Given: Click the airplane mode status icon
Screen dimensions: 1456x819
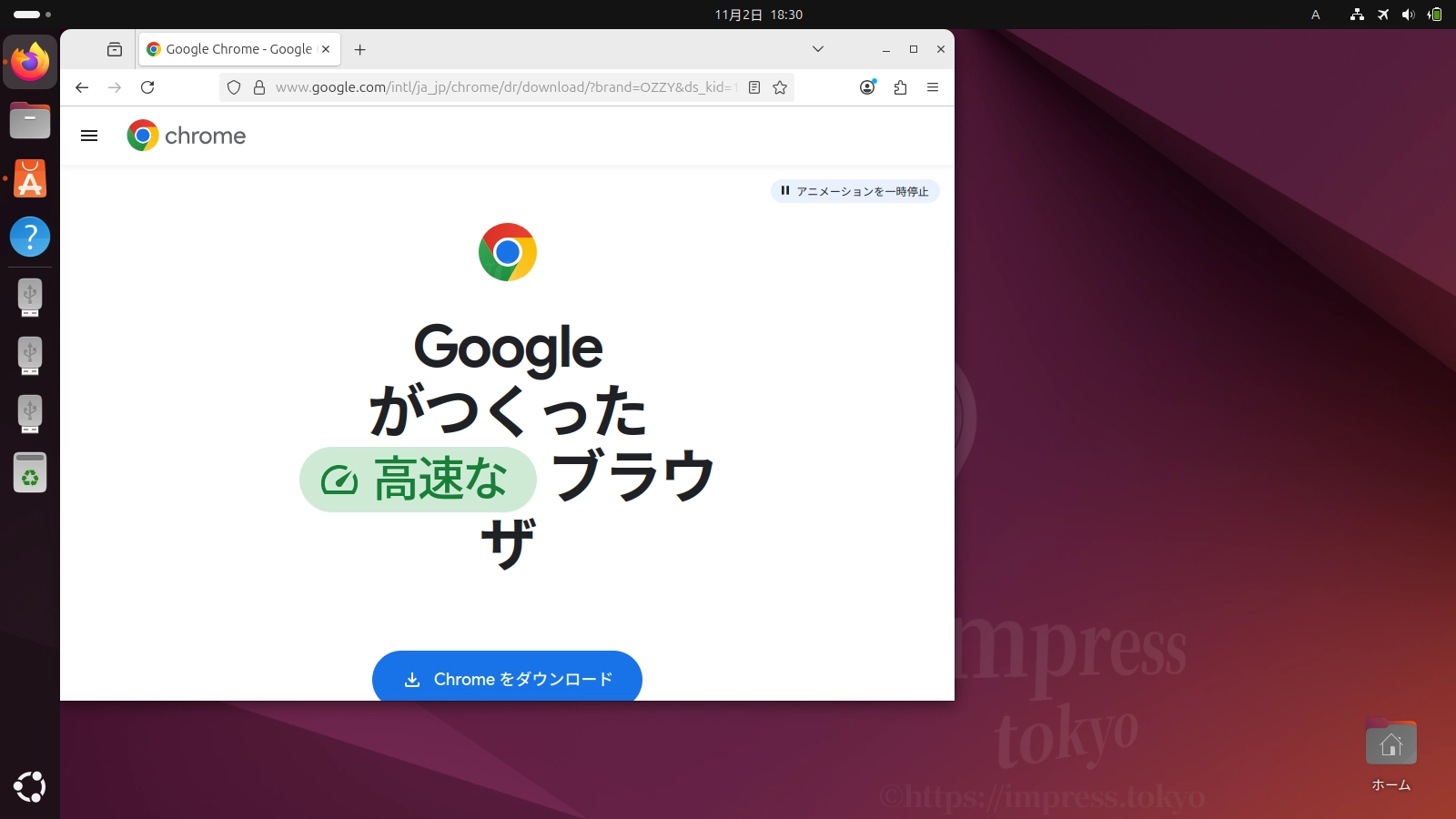Looking at the screenshot, I should click(x=1383, y=15).
